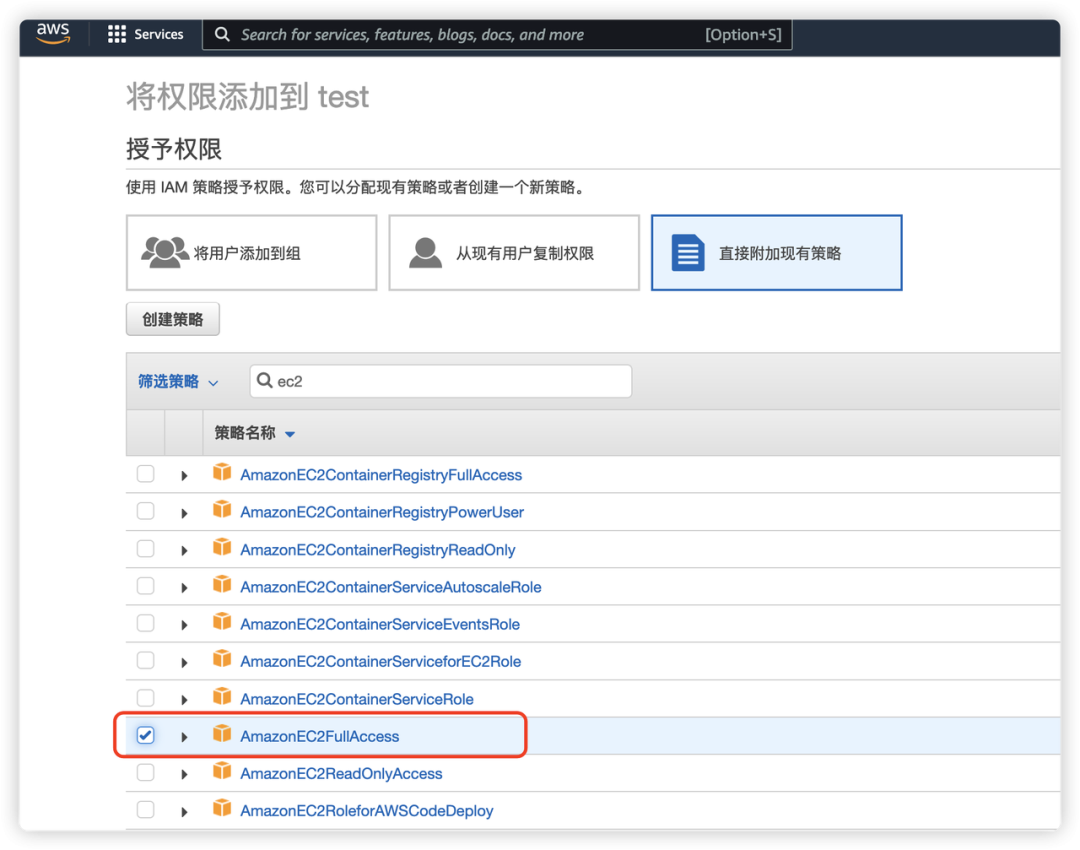Screen dimensions: 1080x850
Task: Check AmazonEC2ReadOnlyAccess checkbox
Action: (x=145, y=773)
